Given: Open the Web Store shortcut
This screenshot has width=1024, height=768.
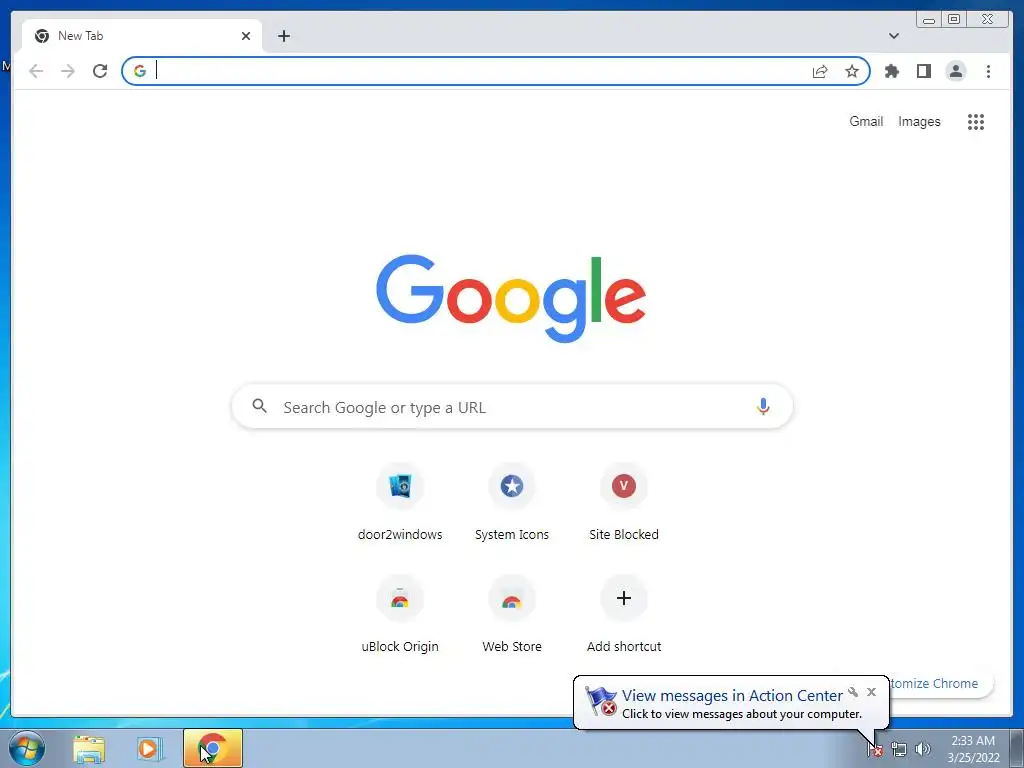Looking at the screenshot, I should (x=512, y=614).
